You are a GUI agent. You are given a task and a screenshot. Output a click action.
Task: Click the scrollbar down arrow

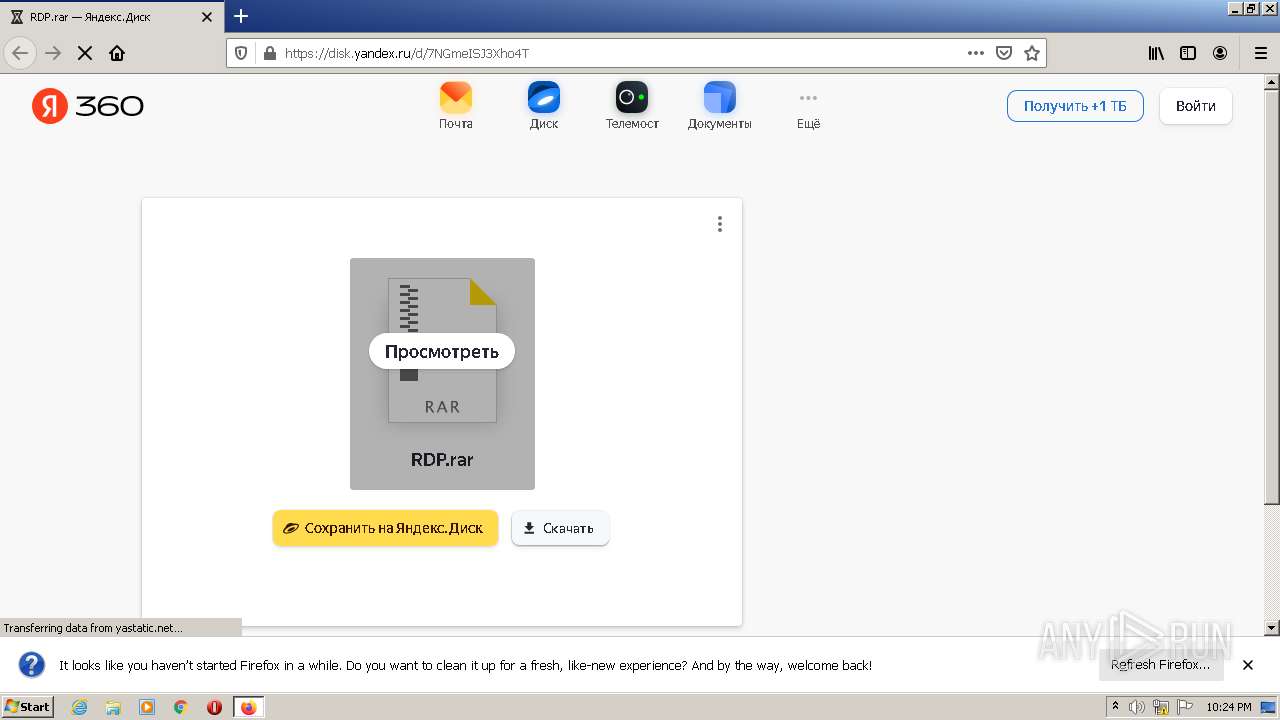(1272, 628)
